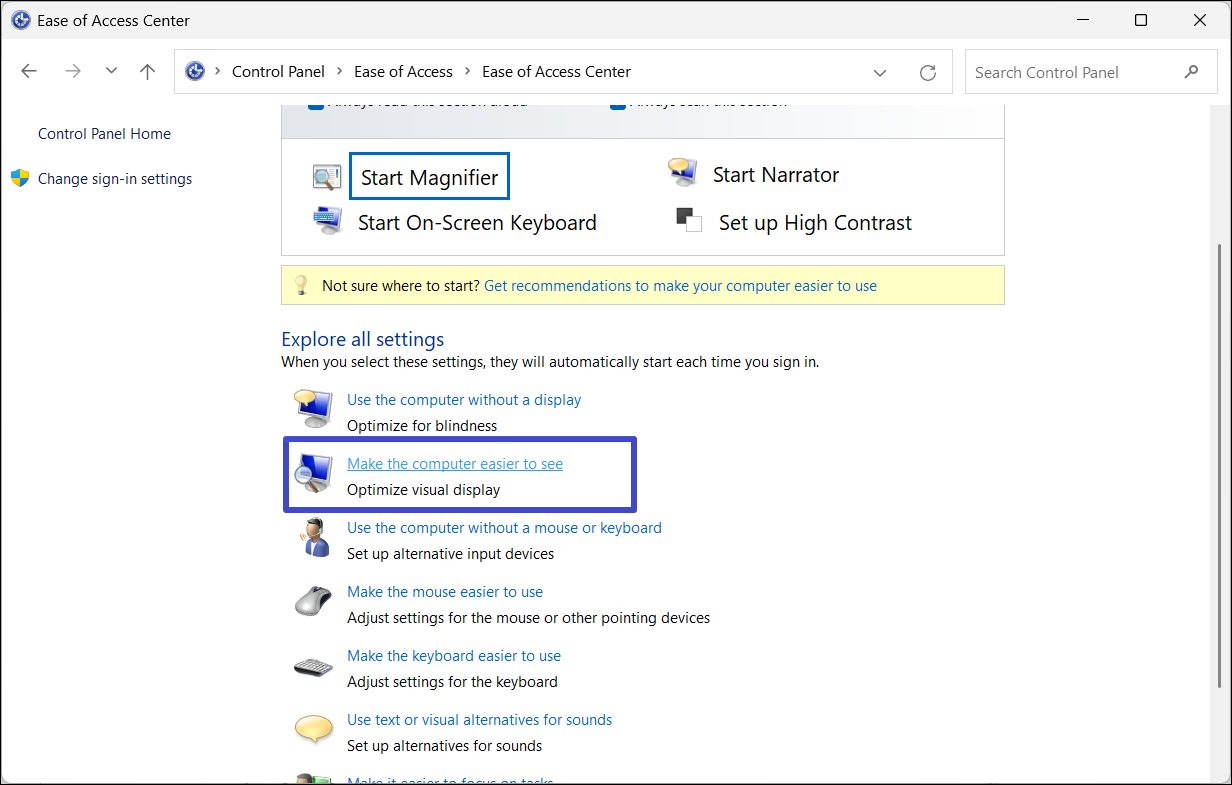Click the High Contrast squares icon

[689, 220]
